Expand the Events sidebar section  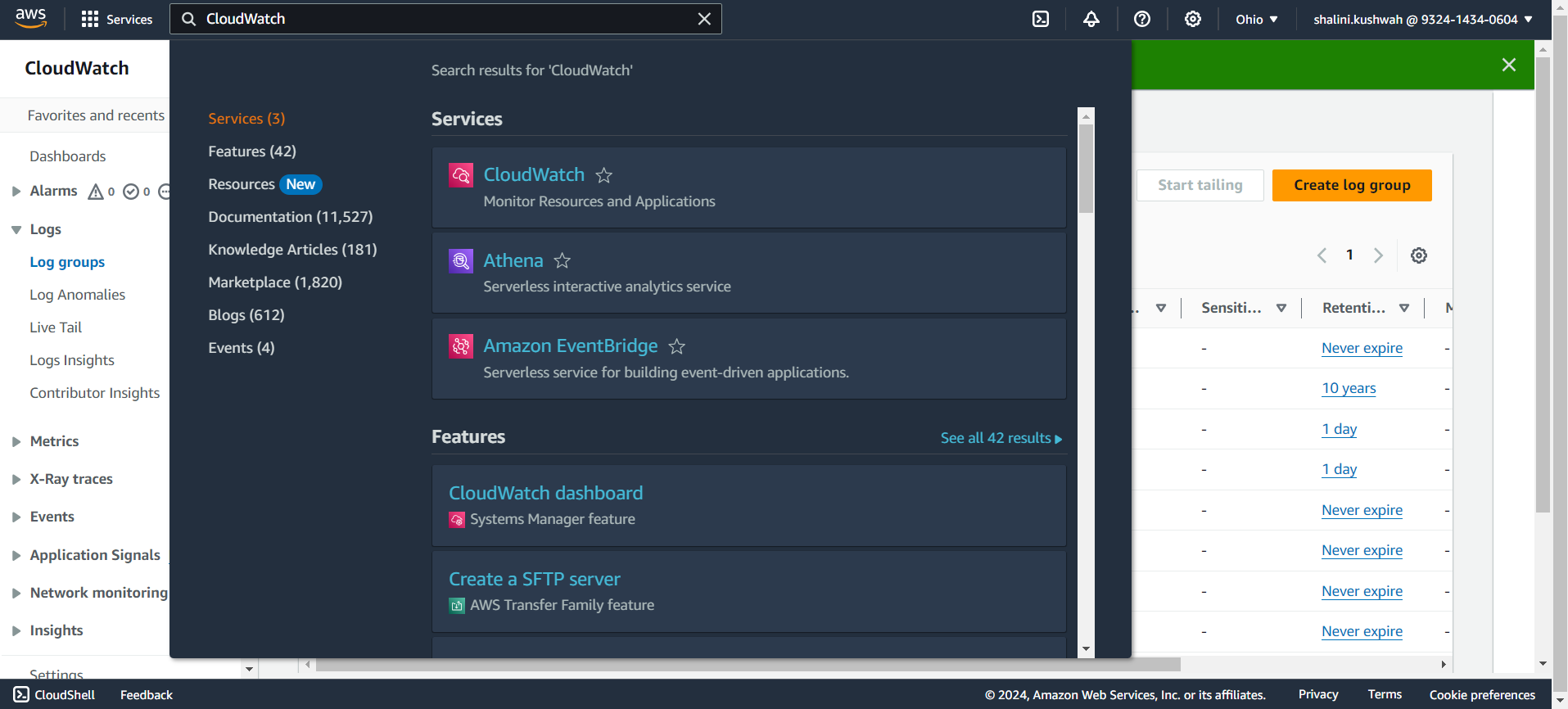16,517
